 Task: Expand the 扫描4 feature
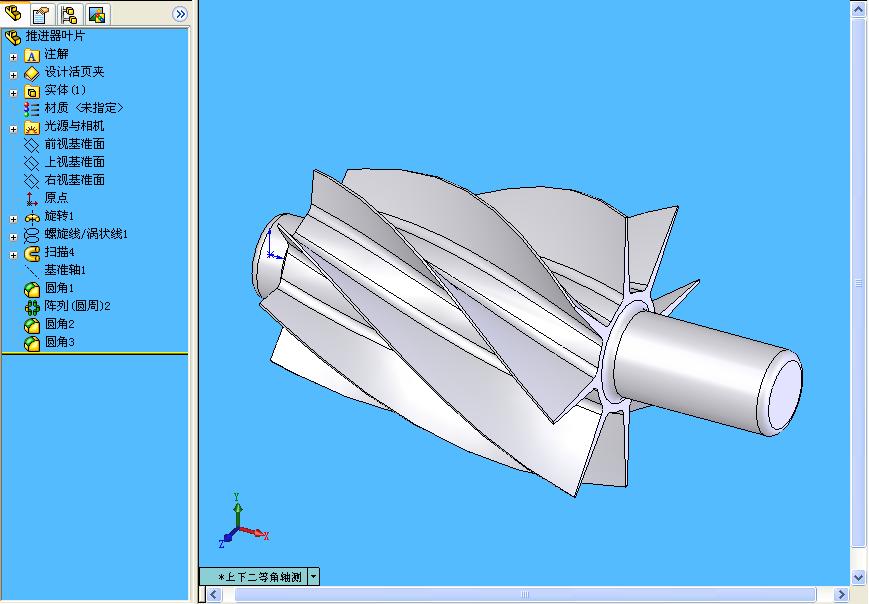[x=13, y=255]
